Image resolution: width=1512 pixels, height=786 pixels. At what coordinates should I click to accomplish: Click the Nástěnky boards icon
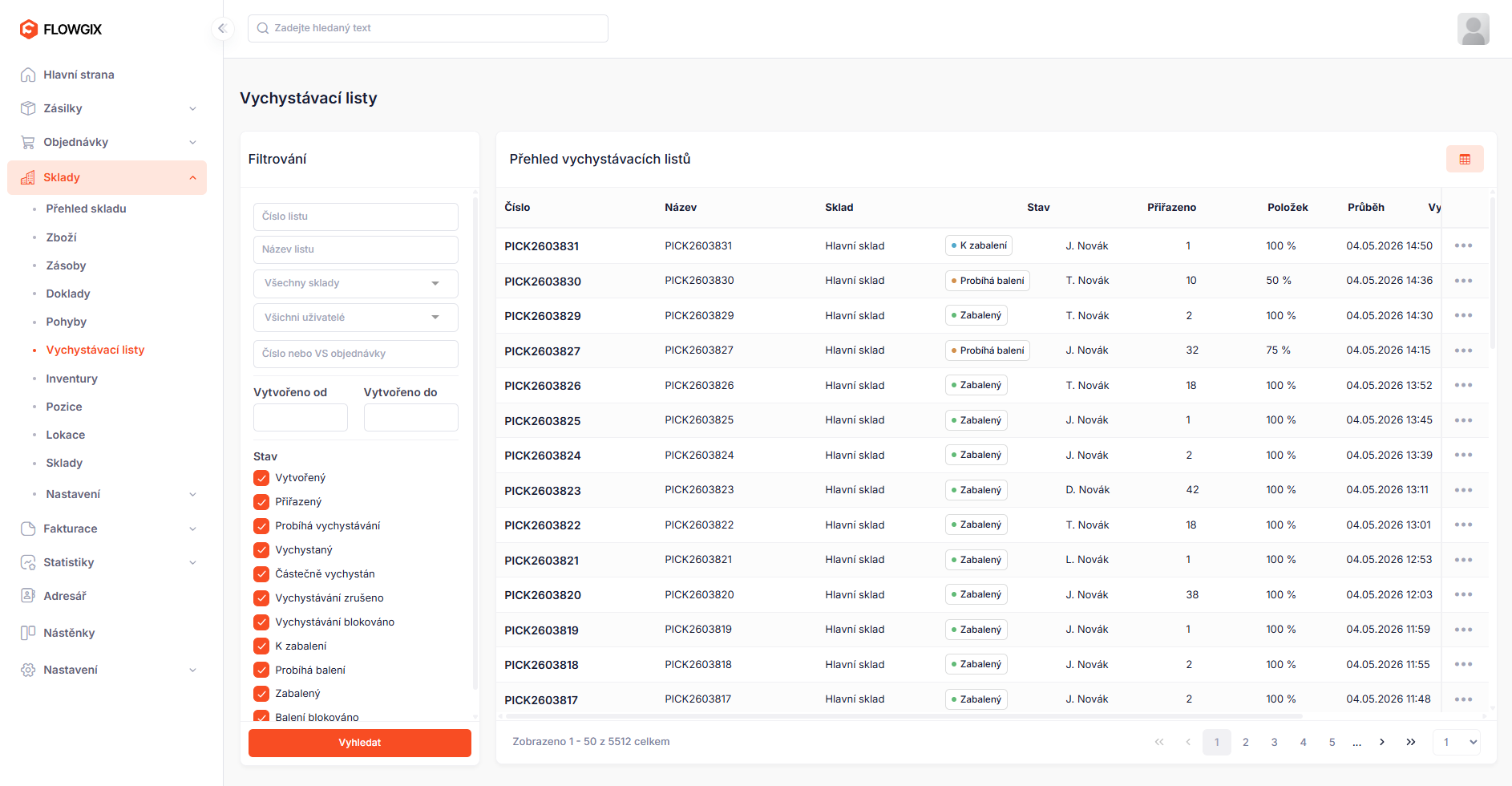tap(28, 633)
